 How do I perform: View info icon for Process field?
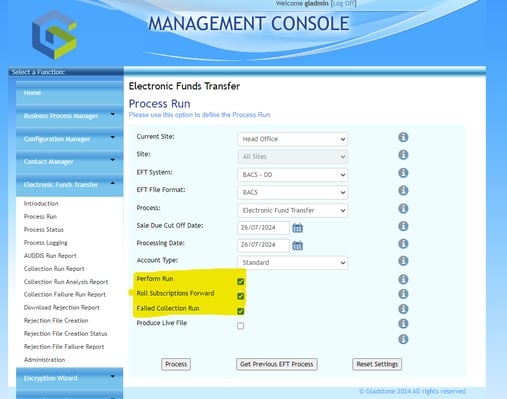(403, 208)
